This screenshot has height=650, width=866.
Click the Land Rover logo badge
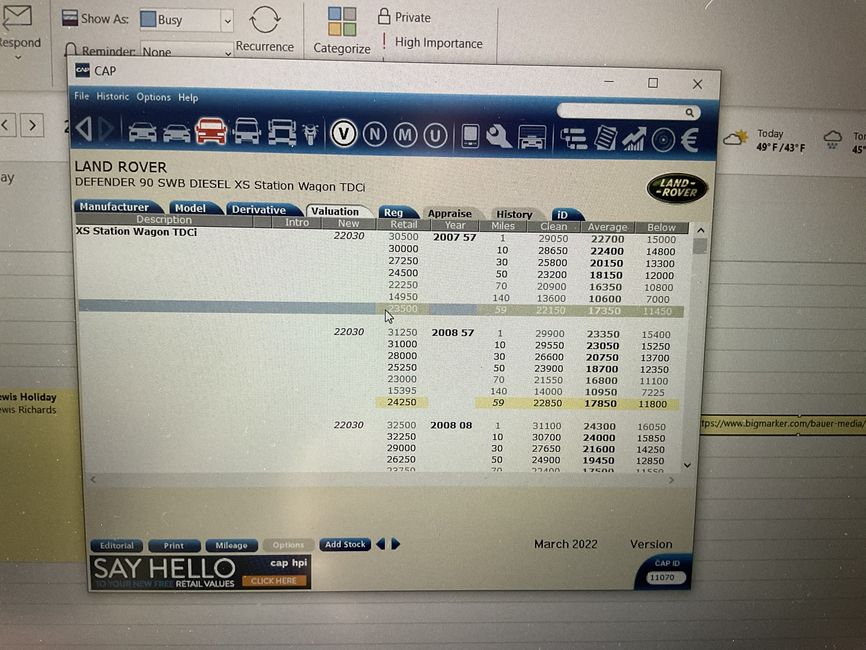677,188
